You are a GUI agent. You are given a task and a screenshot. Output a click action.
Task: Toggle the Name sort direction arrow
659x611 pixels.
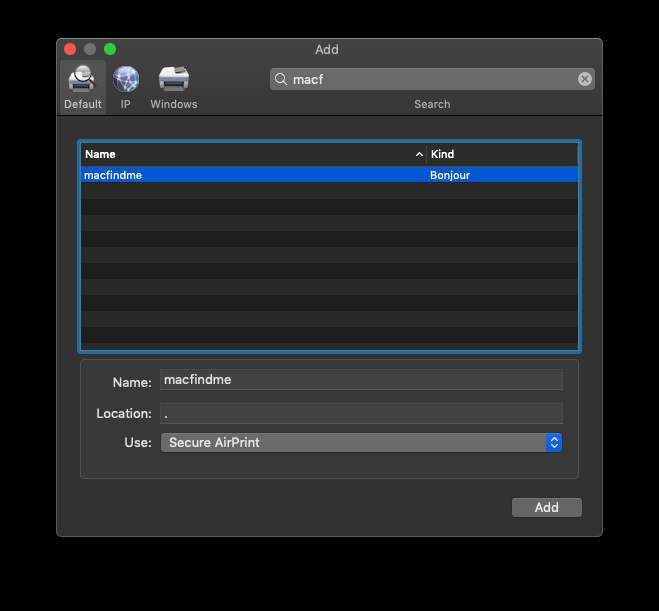coord(419,154)
